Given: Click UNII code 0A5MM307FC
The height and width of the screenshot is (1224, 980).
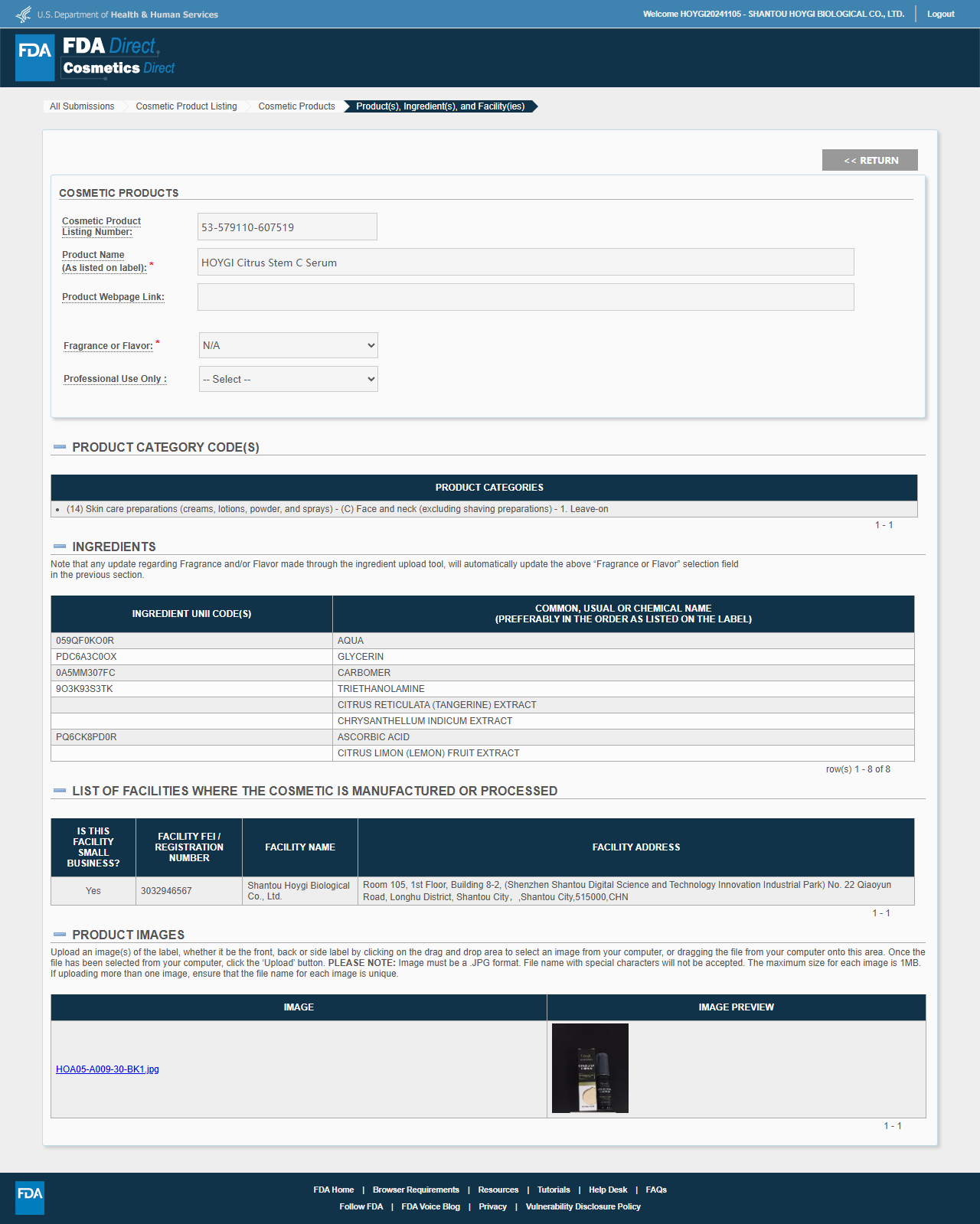Looking at the screenshot, I should (86, 673).
